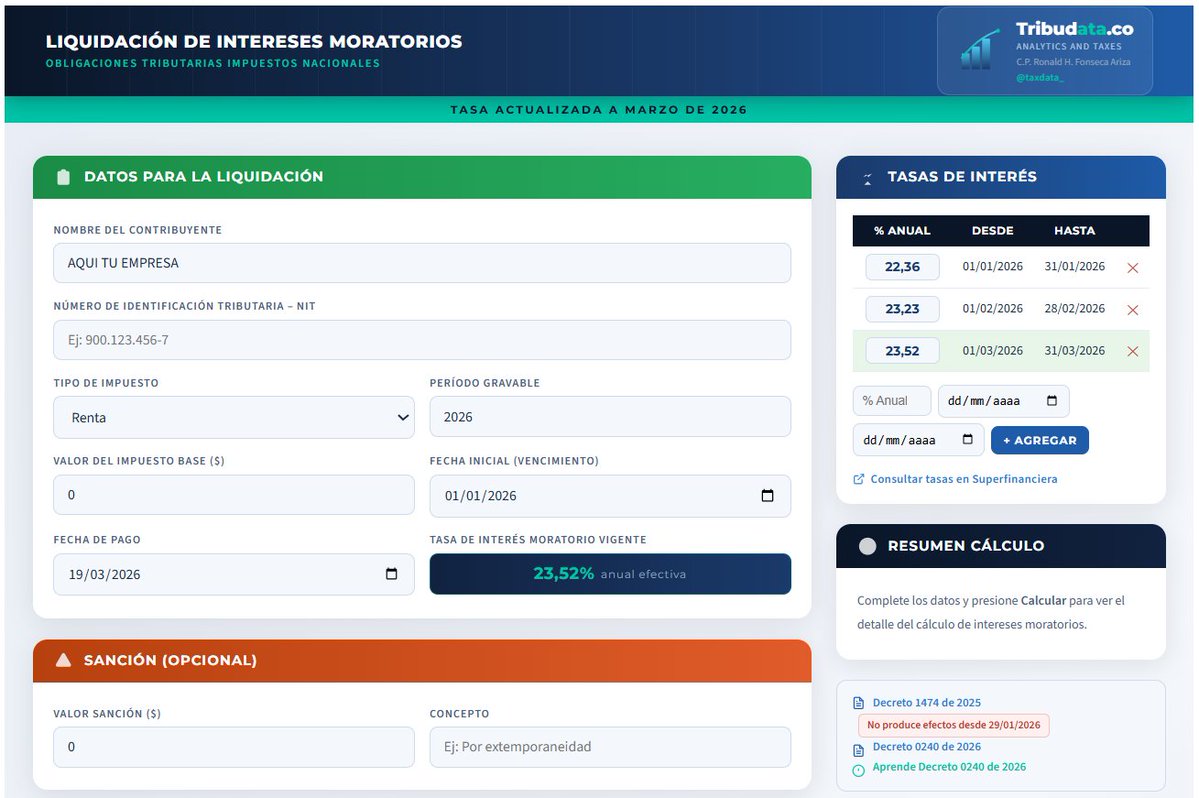Click the + AGREGAR button

[x=1039, y=440]
